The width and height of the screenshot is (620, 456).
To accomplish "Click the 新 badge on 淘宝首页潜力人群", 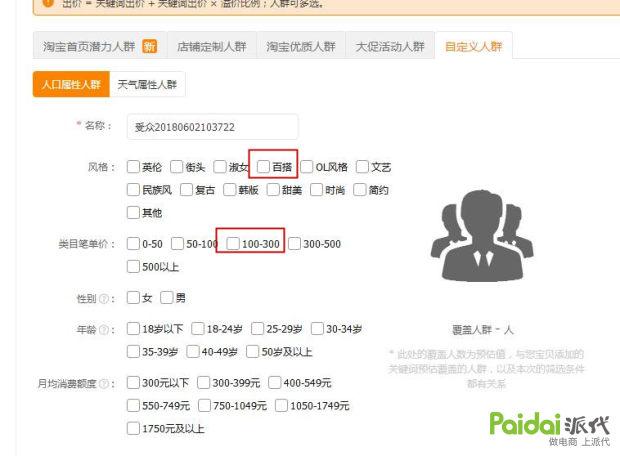I will 149,47.
